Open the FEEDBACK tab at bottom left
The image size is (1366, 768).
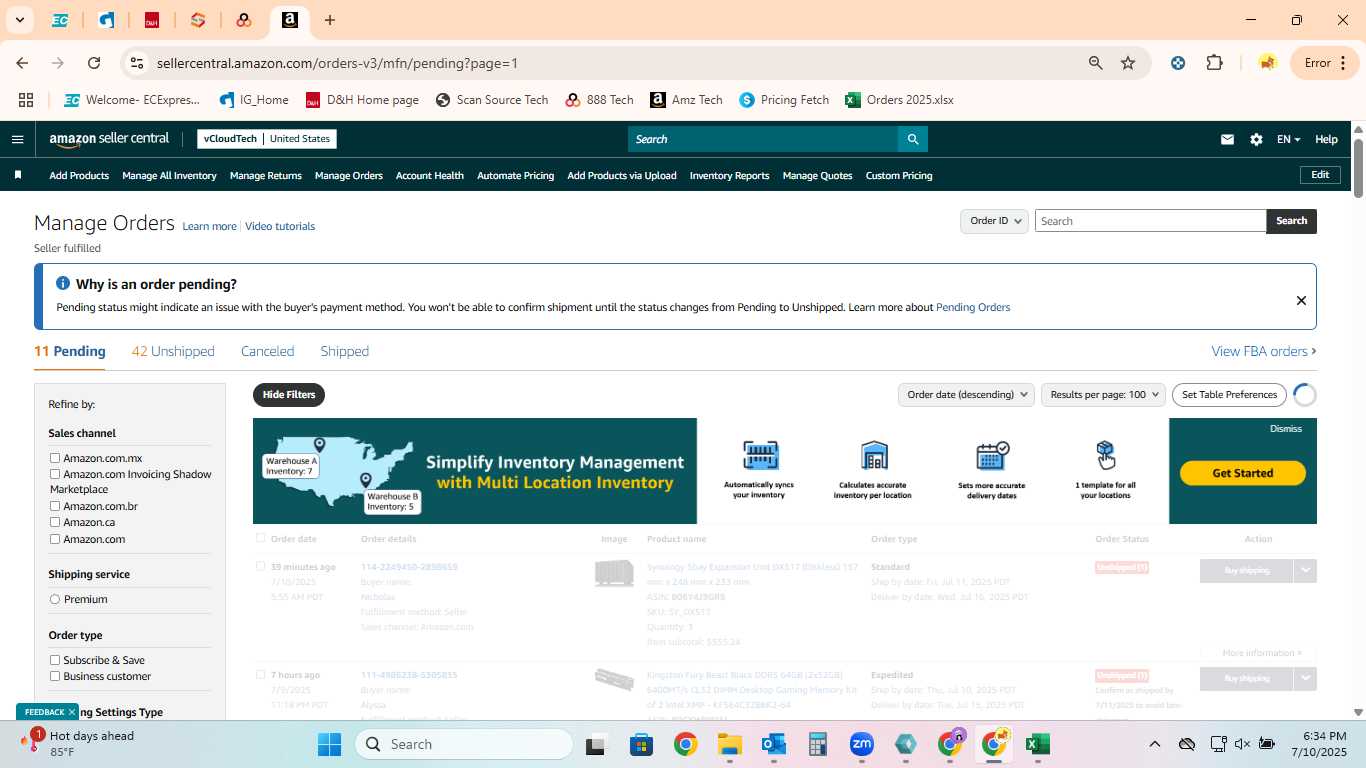coord(46,712)
